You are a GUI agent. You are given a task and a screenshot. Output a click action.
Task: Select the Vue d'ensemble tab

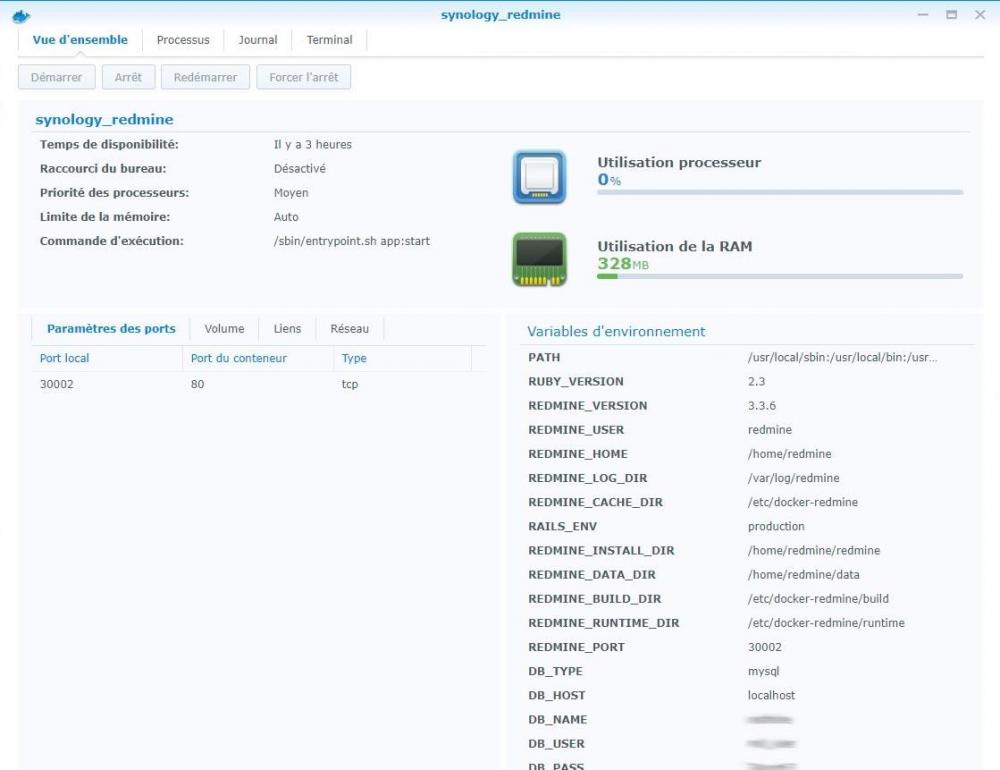tap(80, 40)
